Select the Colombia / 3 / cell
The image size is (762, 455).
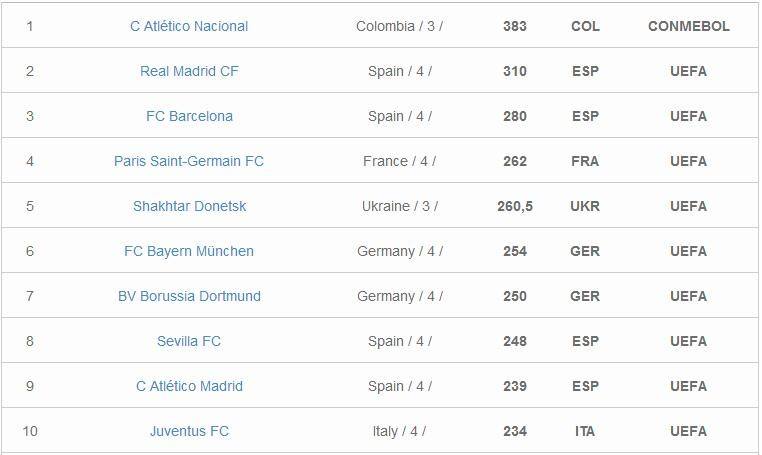(x=399, y=26)
